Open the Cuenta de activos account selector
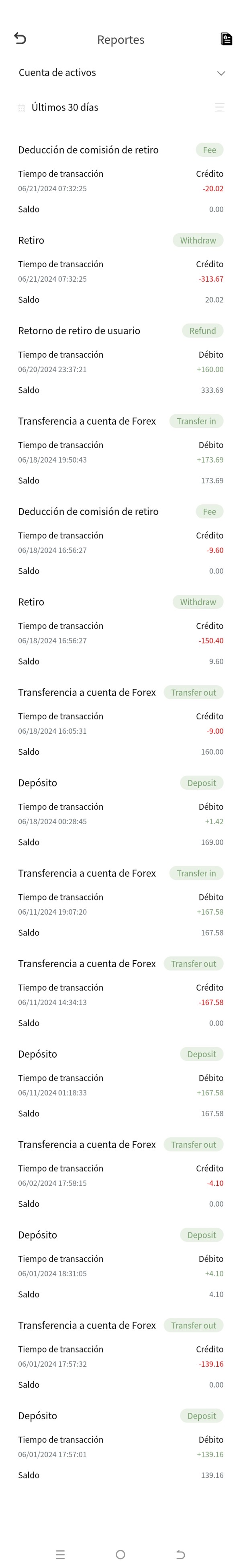Image resolution: width=241 pixels, height=1568 pixels. (x=120, y=72)
